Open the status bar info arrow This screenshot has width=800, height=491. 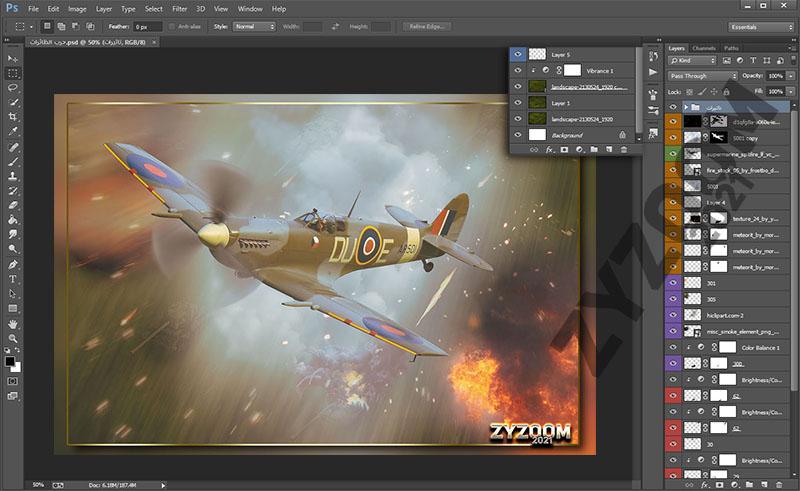point(163,485)
